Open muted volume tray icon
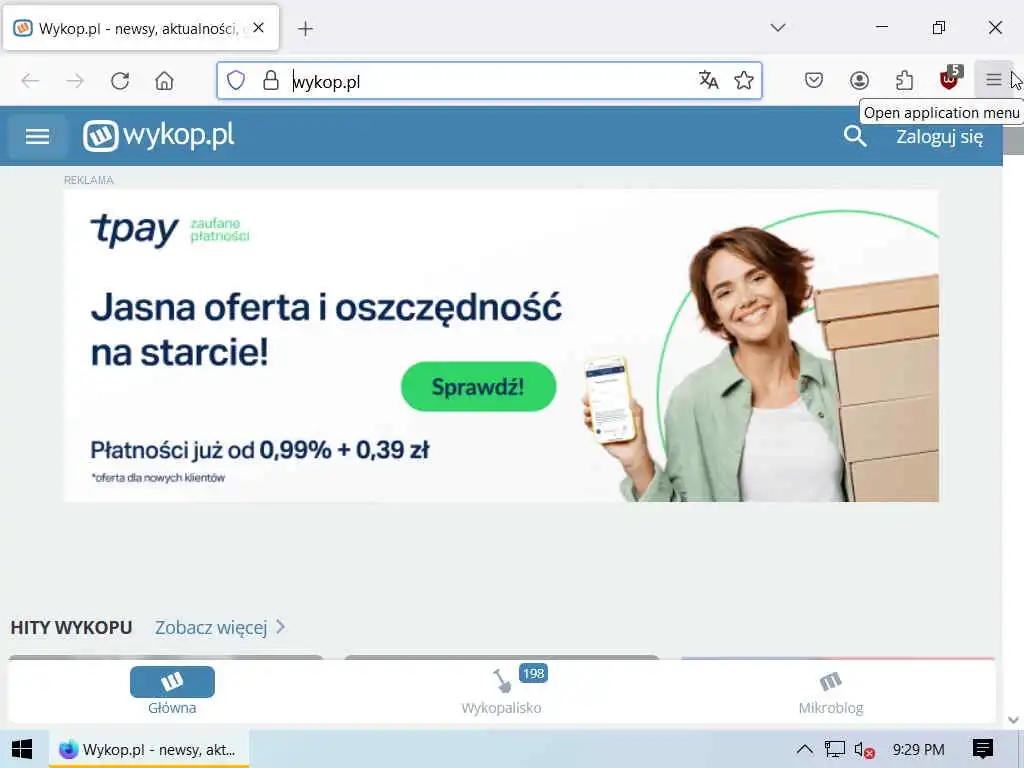Screen dimensions: 1024x768 click(864, 750)
